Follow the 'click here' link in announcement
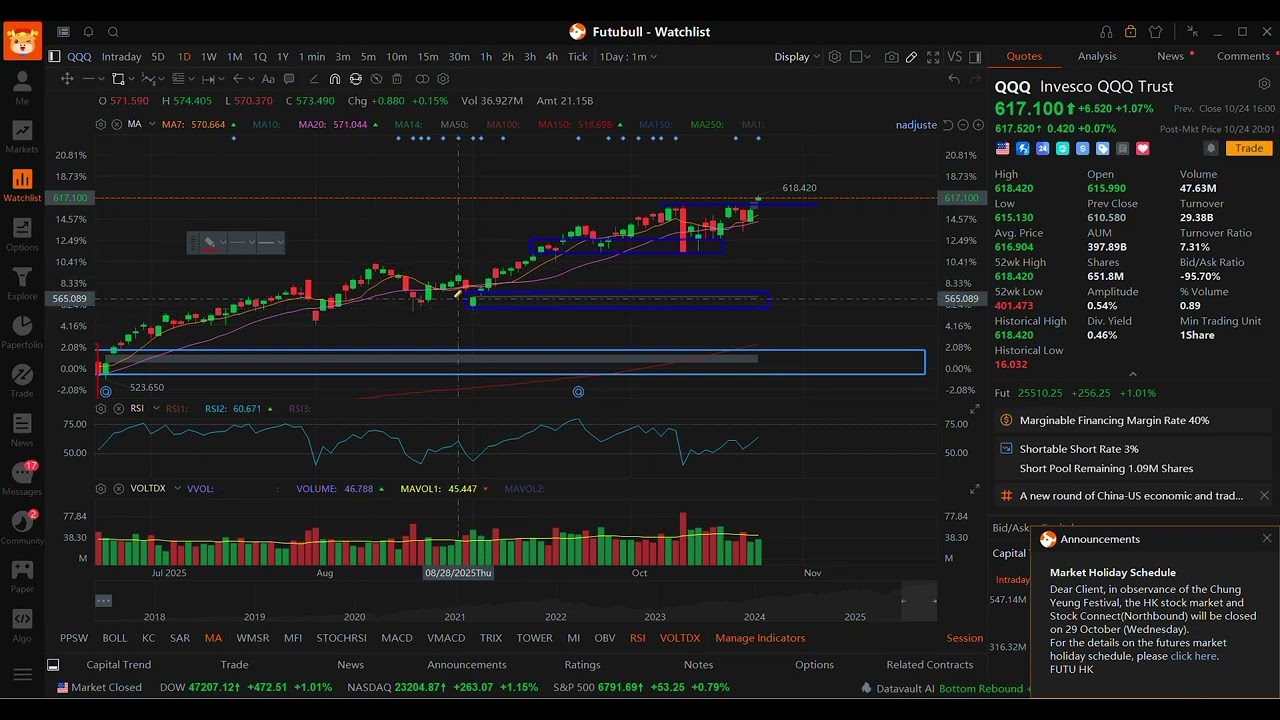This screenshot has width=1280, height=720. click(1193, 656)
